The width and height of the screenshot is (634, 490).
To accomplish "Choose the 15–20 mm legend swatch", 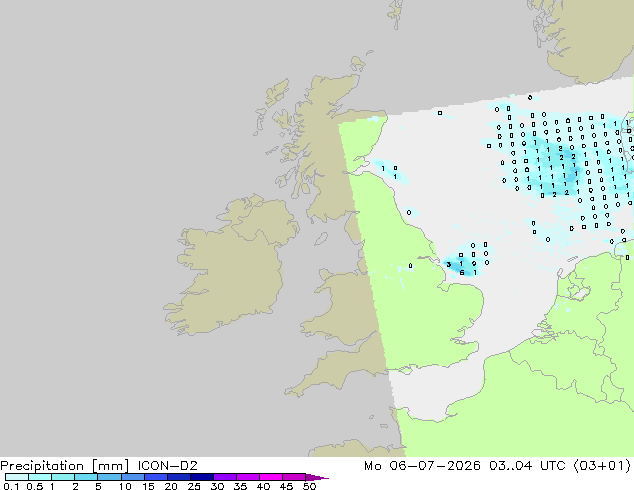I will pyautogui.click(x=155, y=477).
